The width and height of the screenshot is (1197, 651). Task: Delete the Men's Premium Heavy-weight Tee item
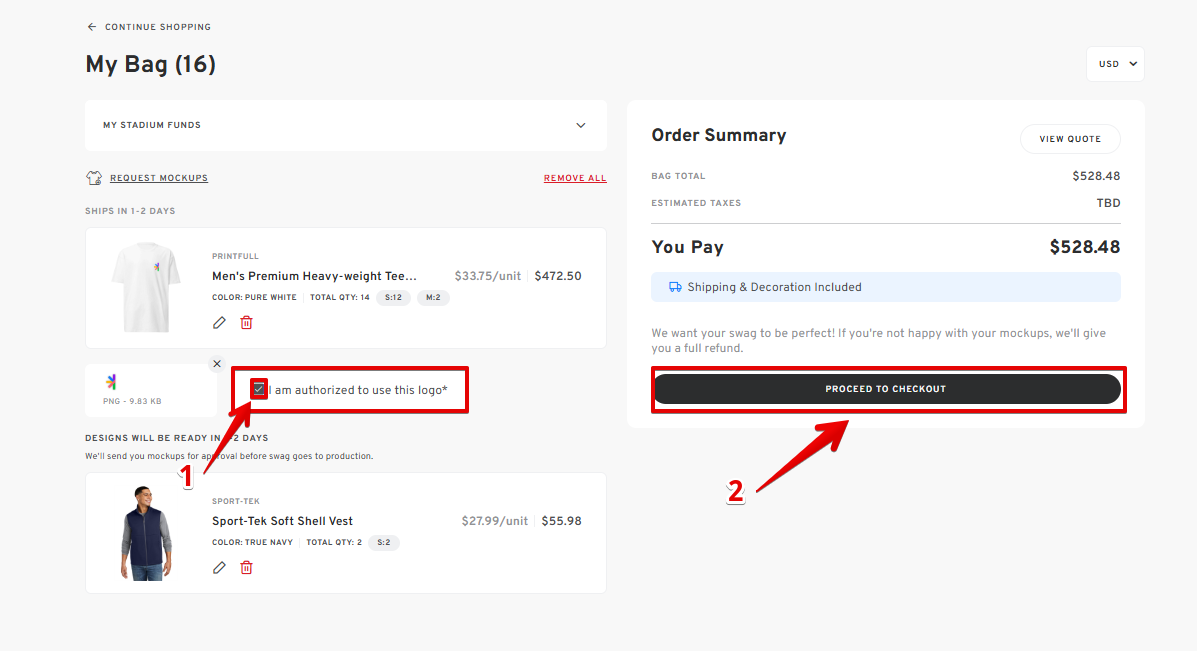tap(247, 323)
